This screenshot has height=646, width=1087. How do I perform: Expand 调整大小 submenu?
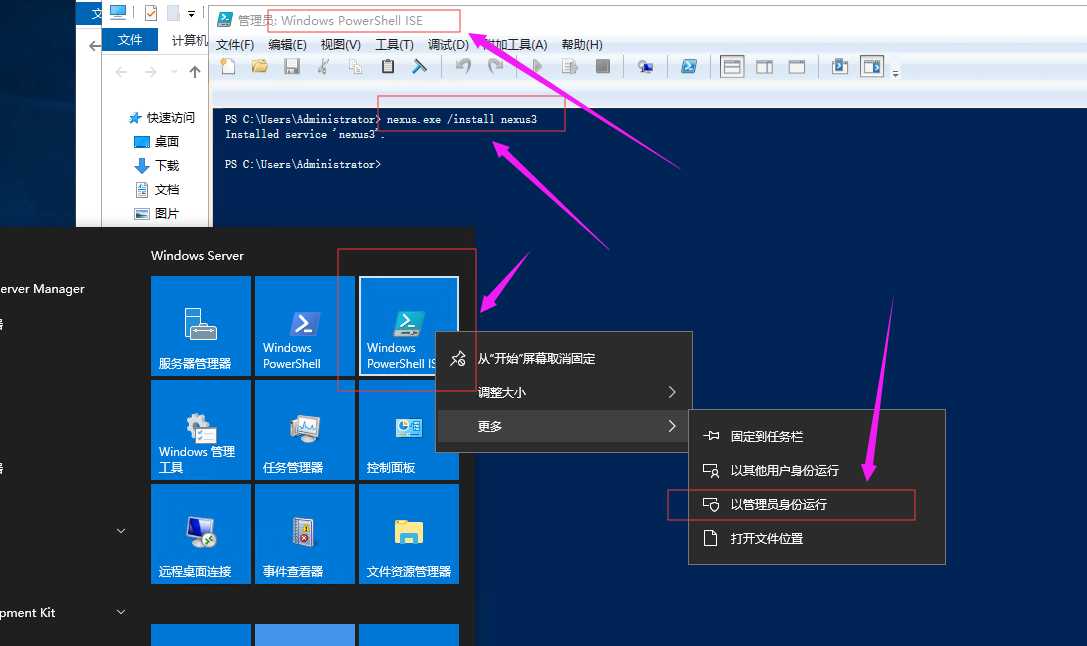pos(564,392)
